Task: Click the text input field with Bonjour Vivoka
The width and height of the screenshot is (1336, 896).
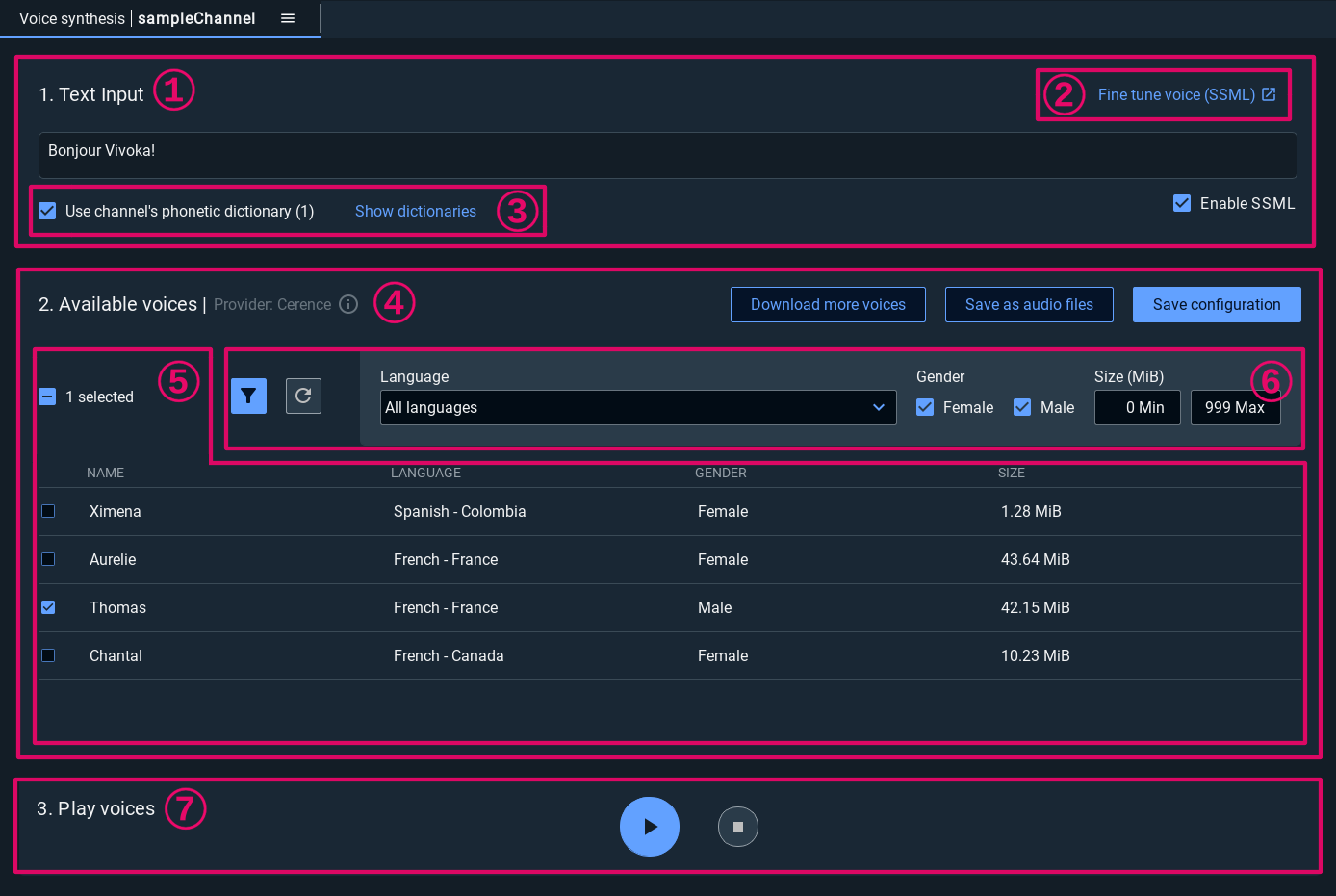Action: click(667, 155)
